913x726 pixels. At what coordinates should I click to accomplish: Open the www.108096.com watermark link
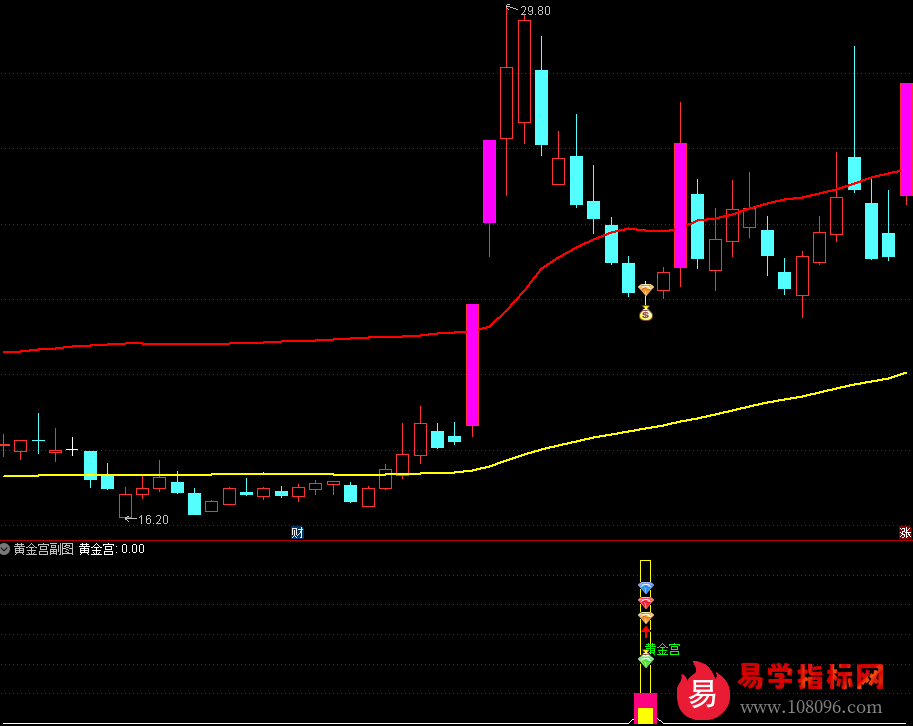(811, 708)
